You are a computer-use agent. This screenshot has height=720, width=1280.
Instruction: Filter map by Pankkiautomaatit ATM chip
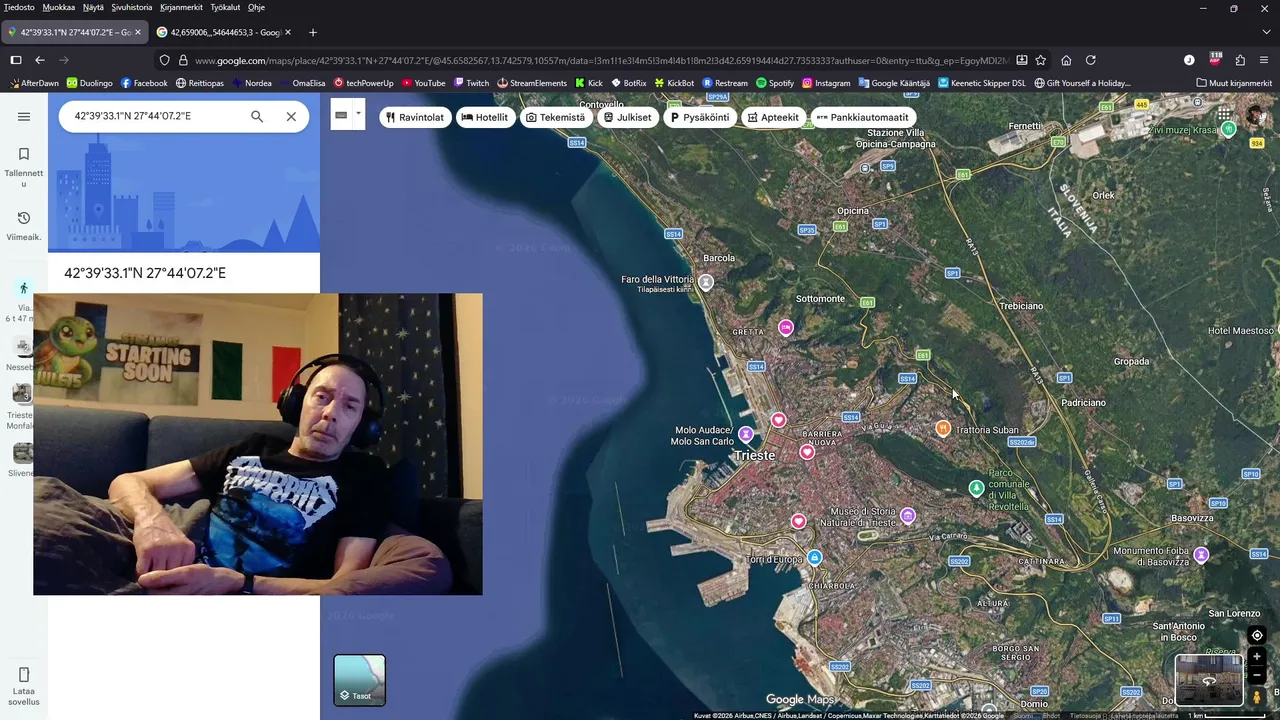[862, 117]
